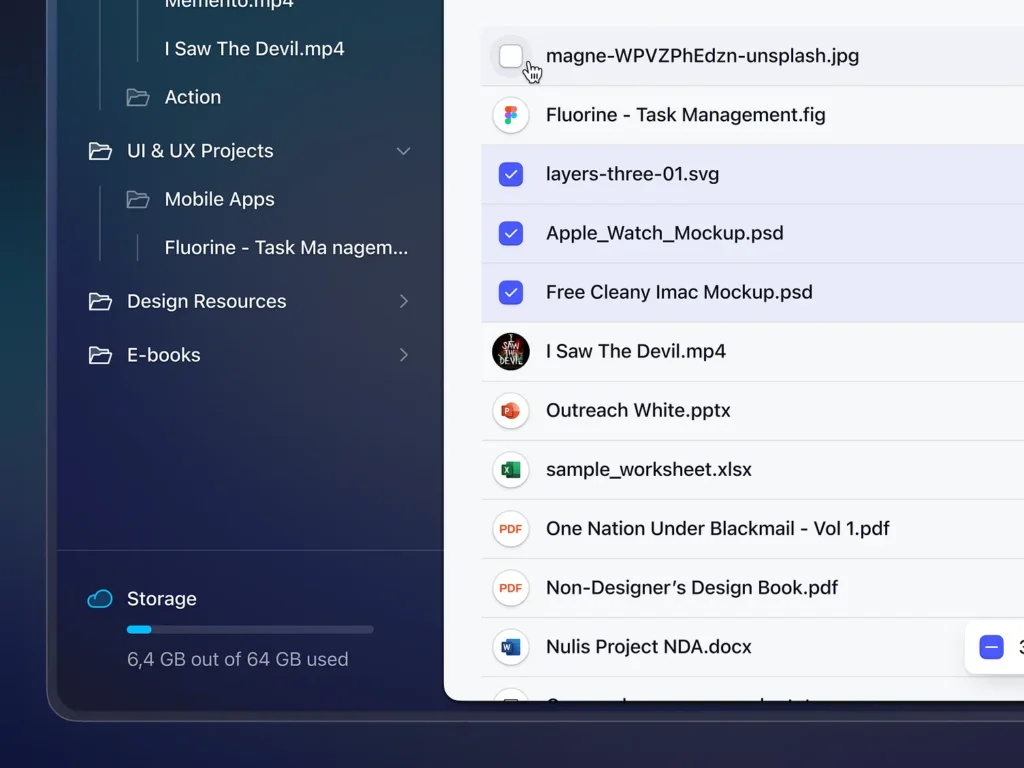
Task: Select One Nation Under Blackmail - Vol 1.pdf
Action: [x=718, y=528]
